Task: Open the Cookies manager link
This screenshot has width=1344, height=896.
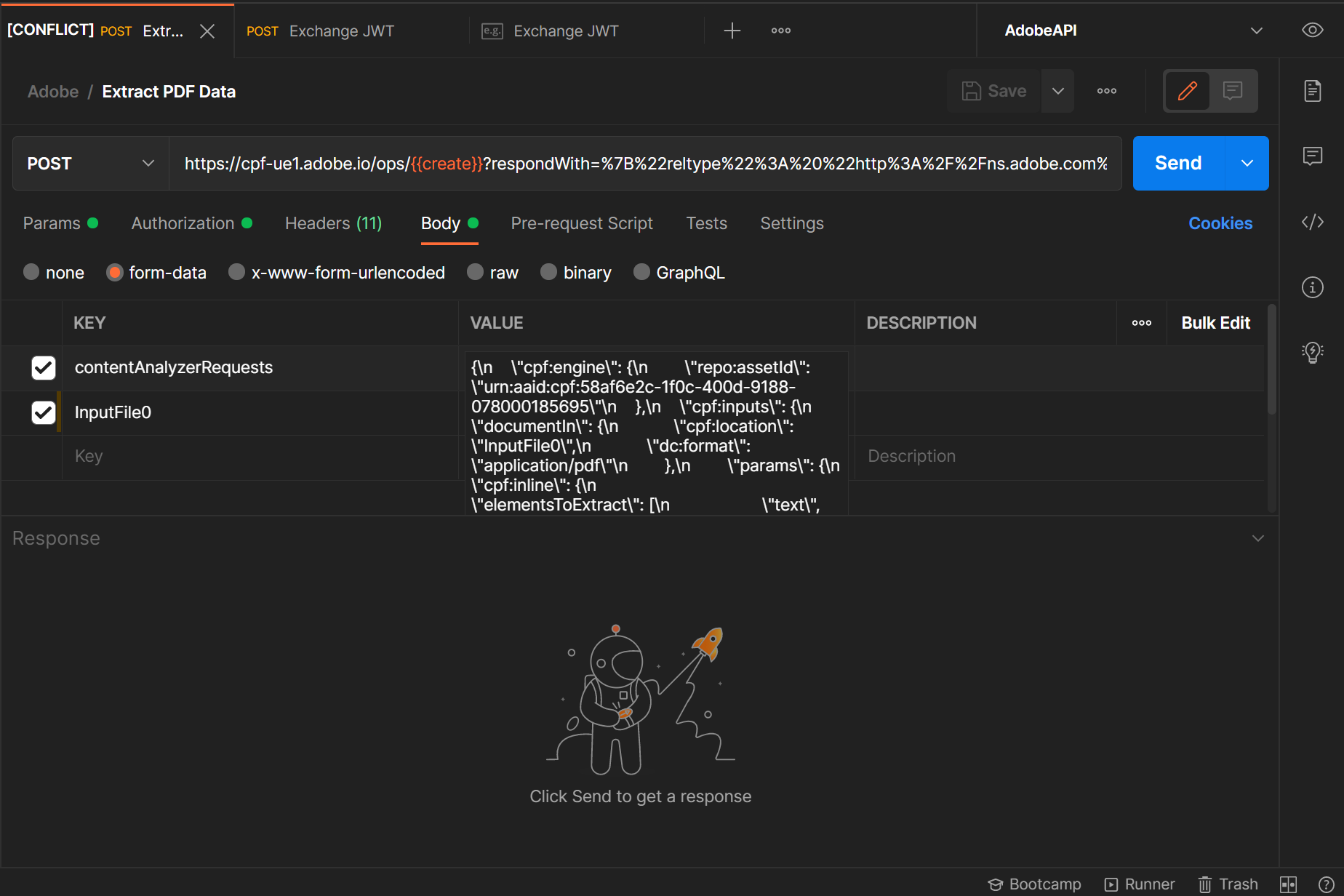Action: tap(1220, 223)
